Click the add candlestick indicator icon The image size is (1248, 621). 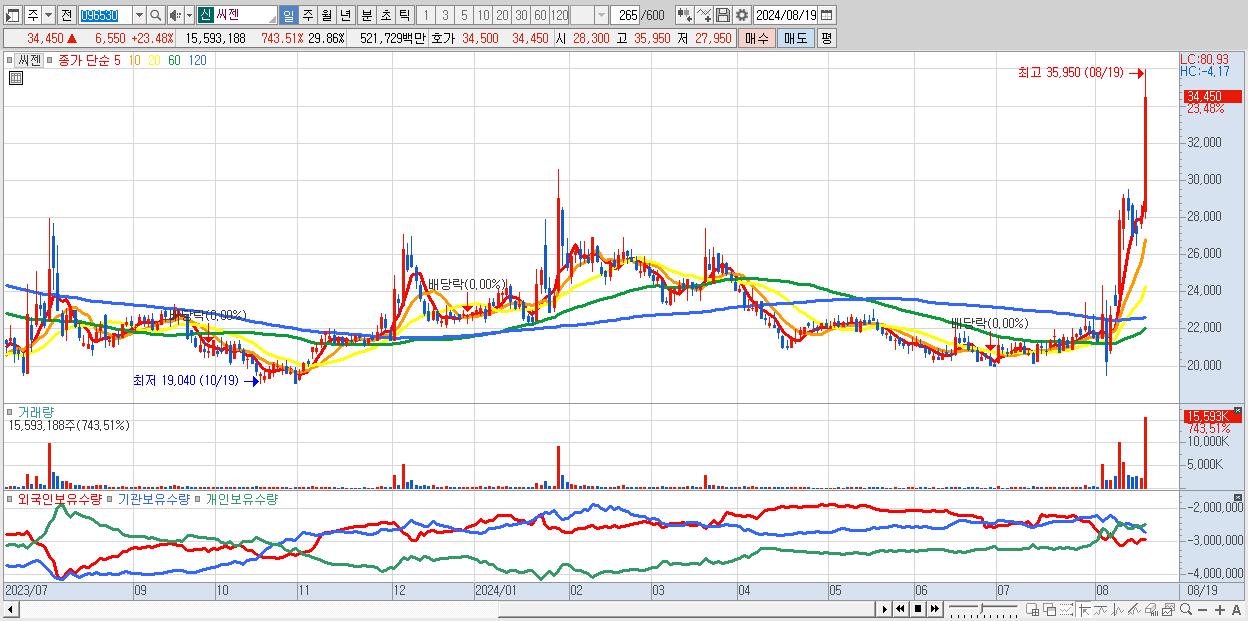684,15
